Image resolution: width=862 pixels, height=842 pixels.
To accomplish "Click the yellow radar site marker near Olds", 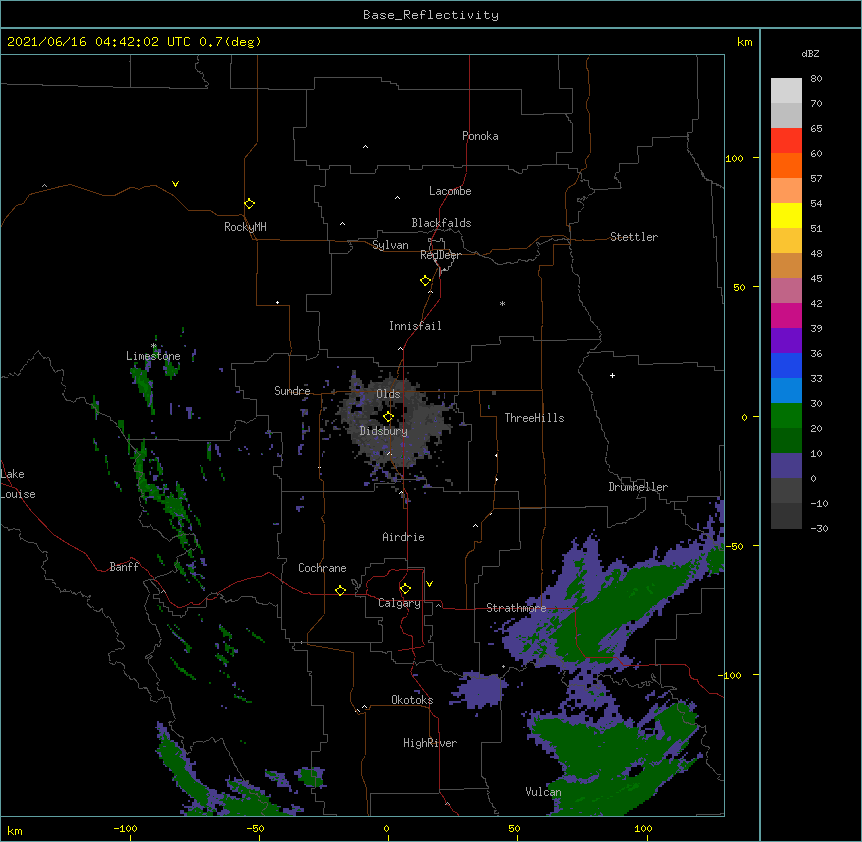I will pyautogui.click(x=388, y=417).
